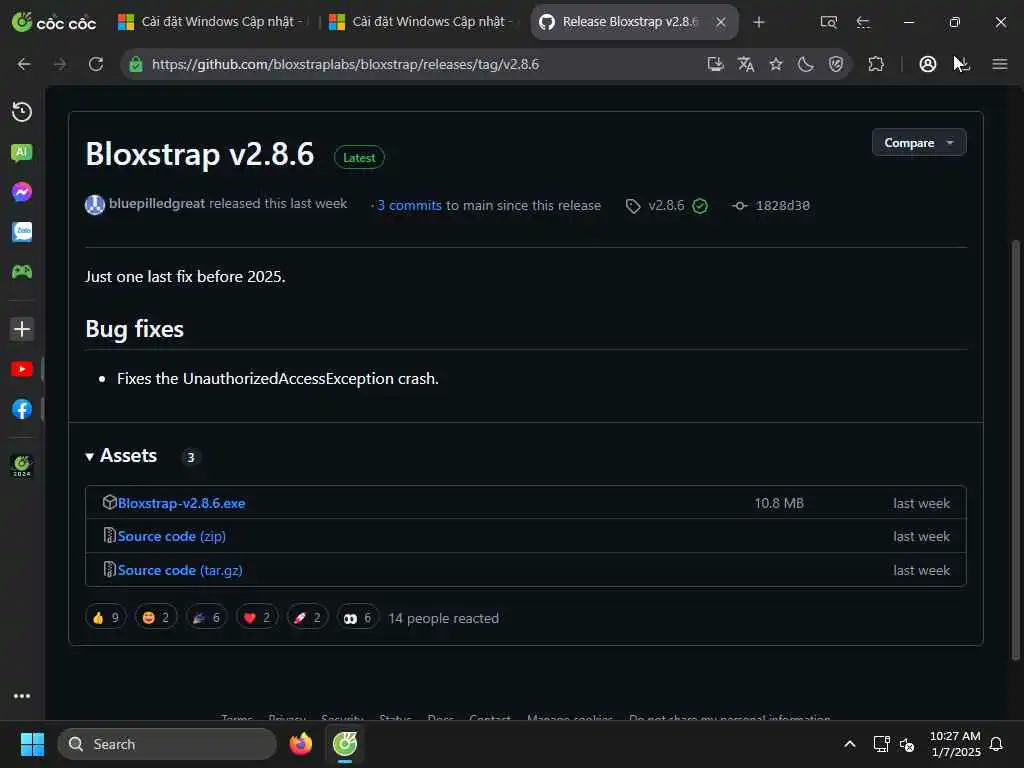Open the browser downloads icon
The image size is (1024, 768).
point(963,64)
